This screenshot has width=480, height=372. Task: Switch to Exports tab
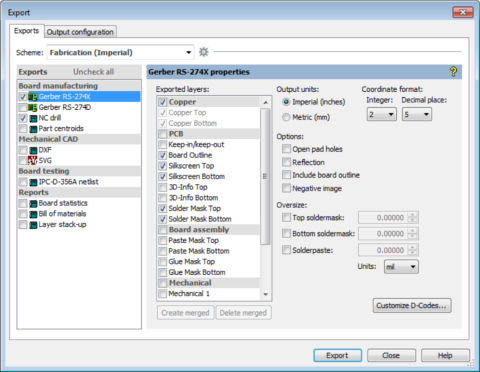[26, 31]
